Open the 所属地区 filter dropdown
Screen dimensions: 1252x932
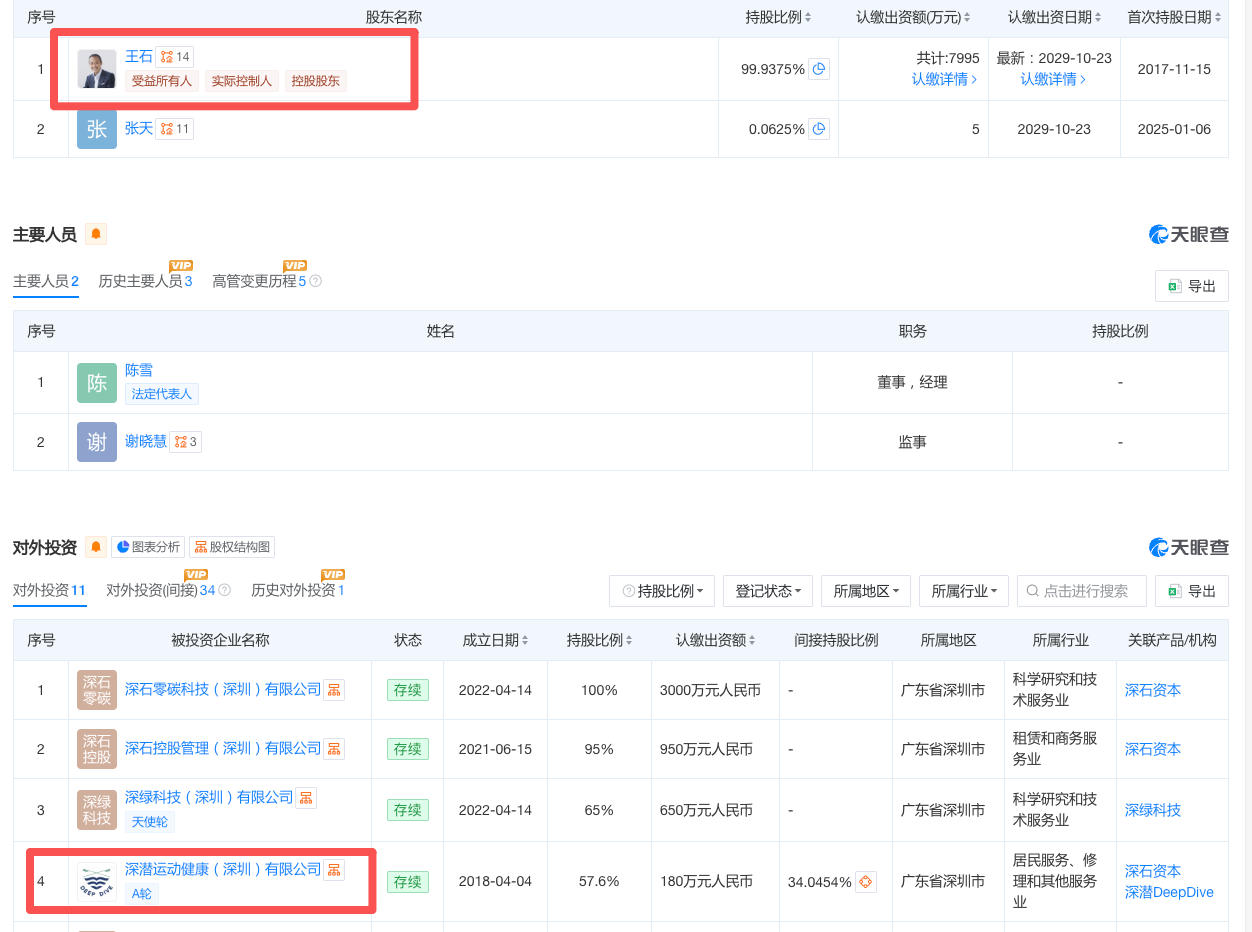pyautogui.click(x=866, y=591)
